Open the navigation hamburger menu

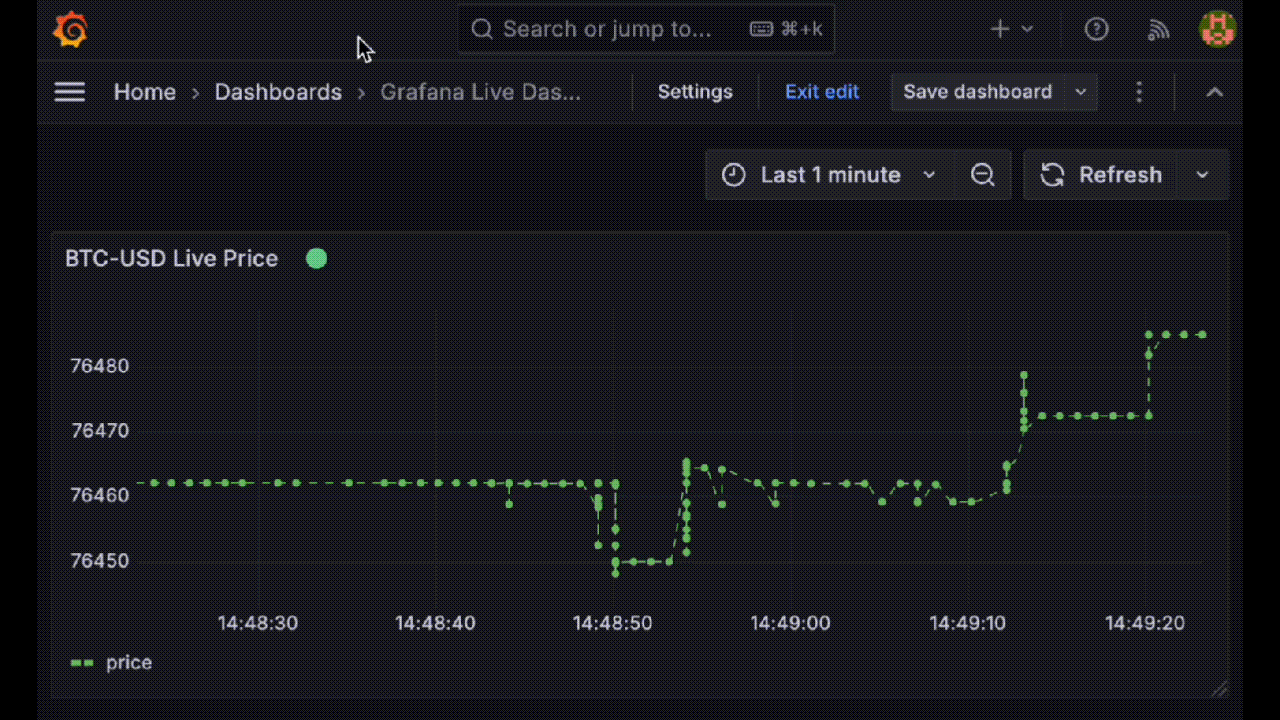pos(69,91)
